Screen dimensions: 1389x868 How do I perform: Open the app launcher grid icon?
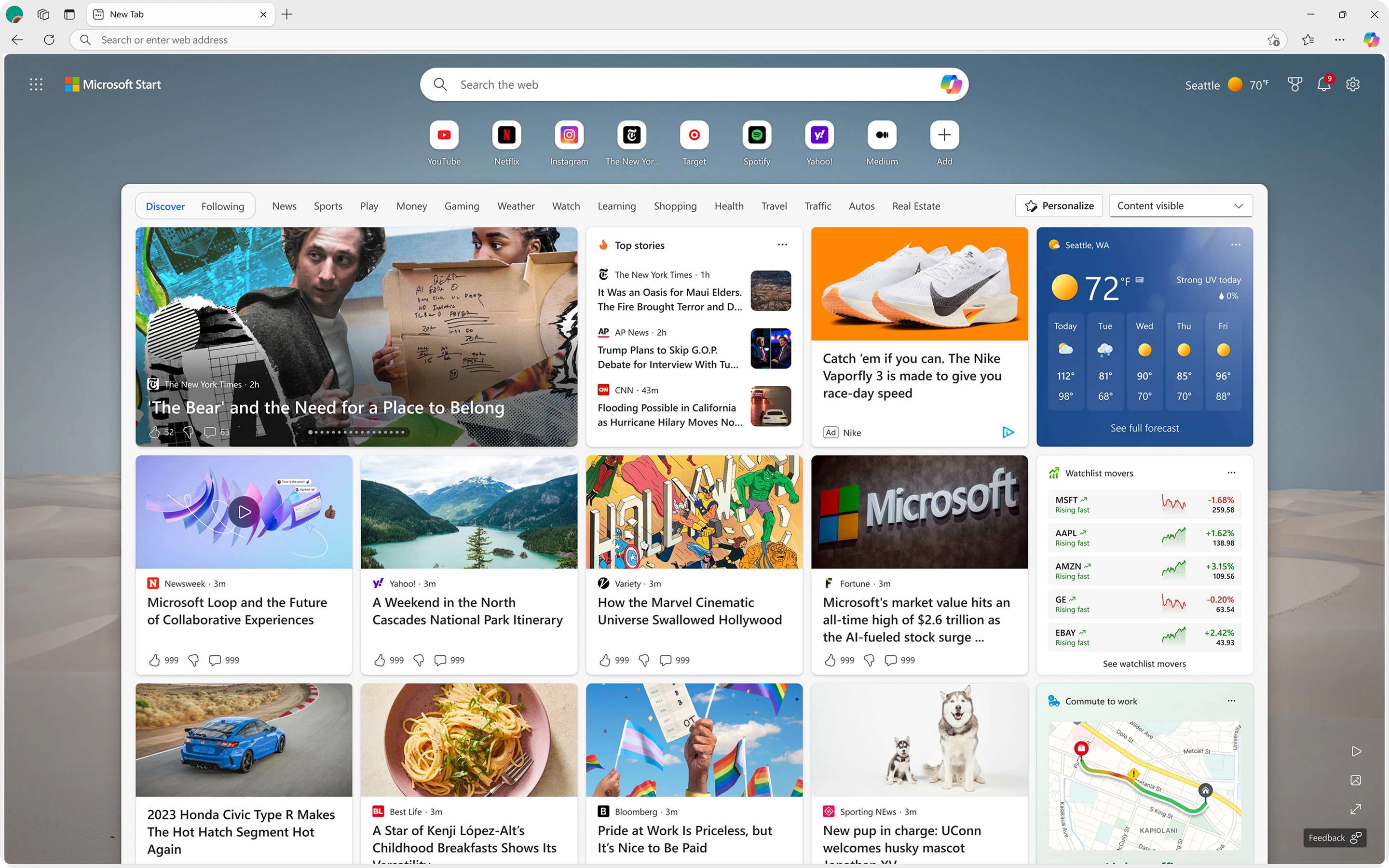[x=36, y=84]
